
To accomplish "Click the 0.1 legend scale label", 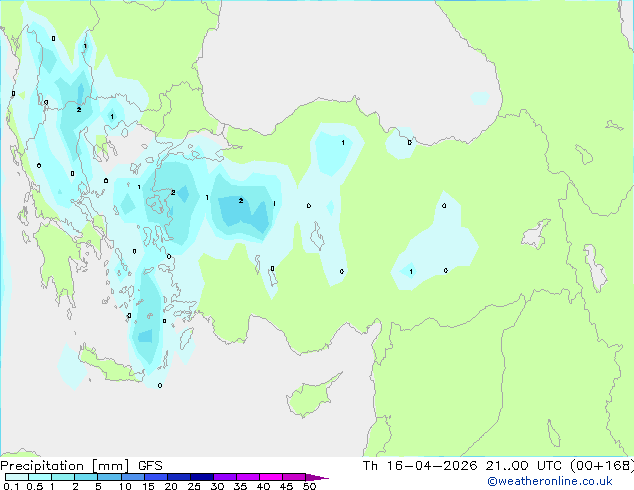I will [x=11, y=486].
